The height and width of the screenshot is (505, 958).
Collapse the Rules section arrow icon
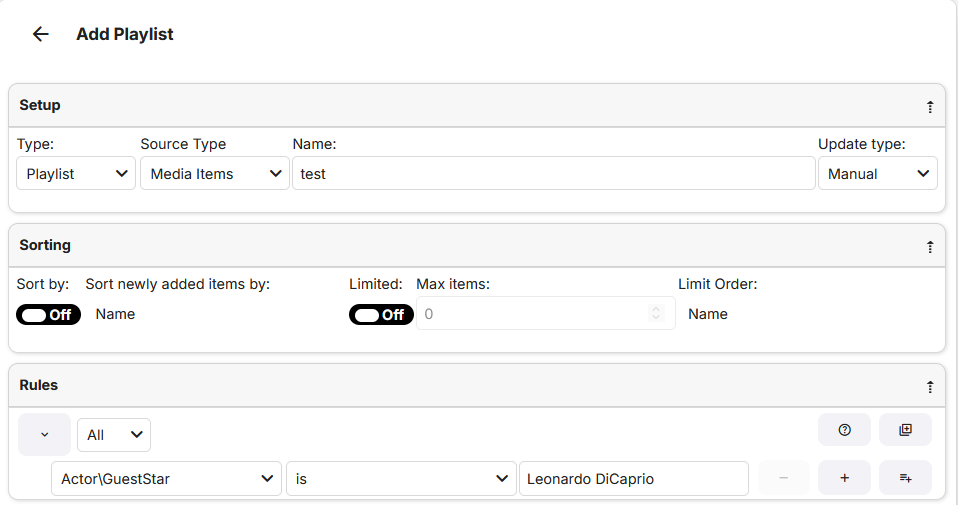pyautogui.click(x=930, y=386)
